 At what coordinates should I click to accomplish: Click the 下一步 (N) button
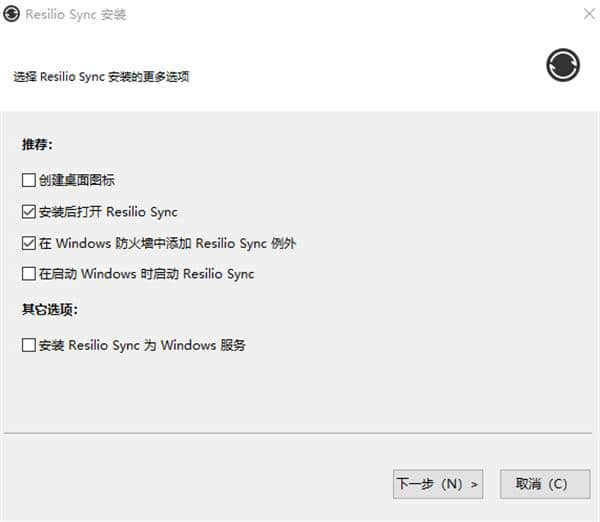point(438,484)
